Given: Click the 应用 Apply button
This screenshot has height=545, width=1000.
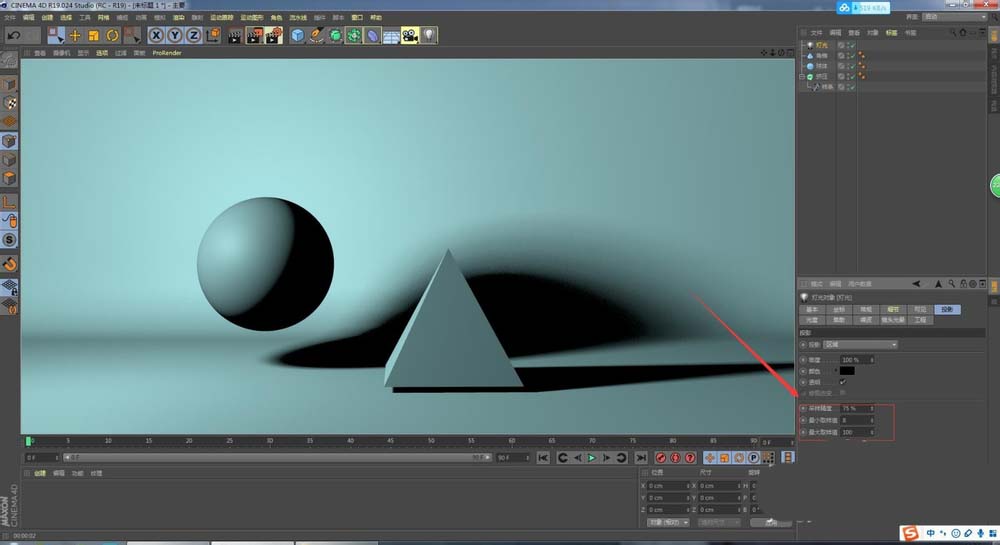Looking at the screenshot, I should click(771, 523).
